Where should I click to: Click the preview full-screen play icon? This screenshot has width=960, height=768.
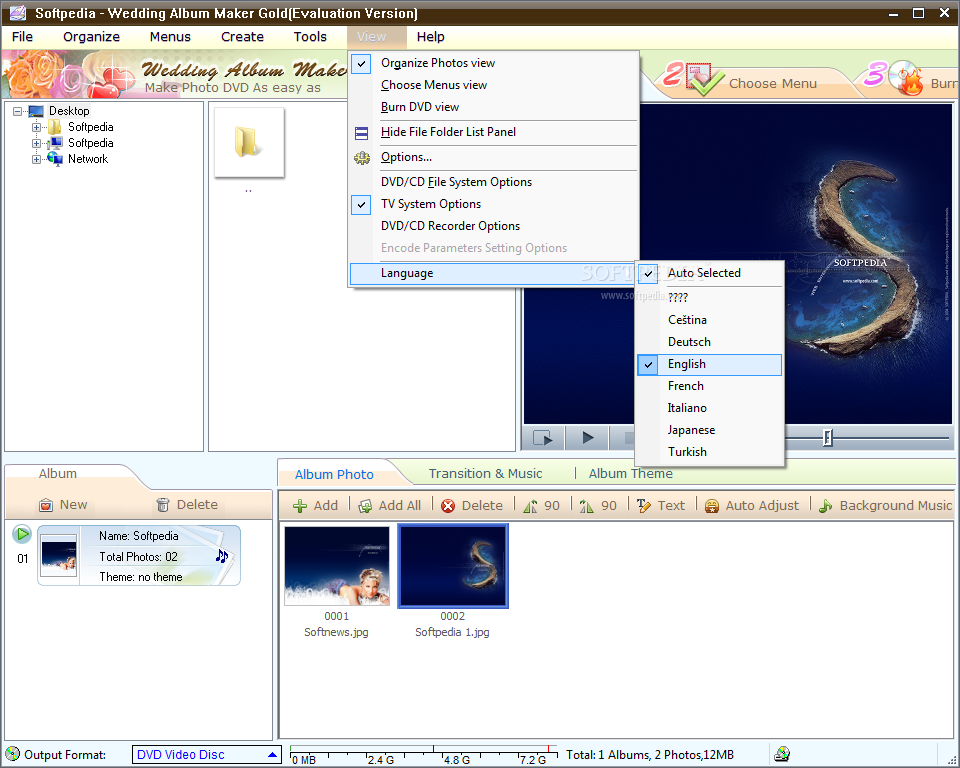(543, 438)
